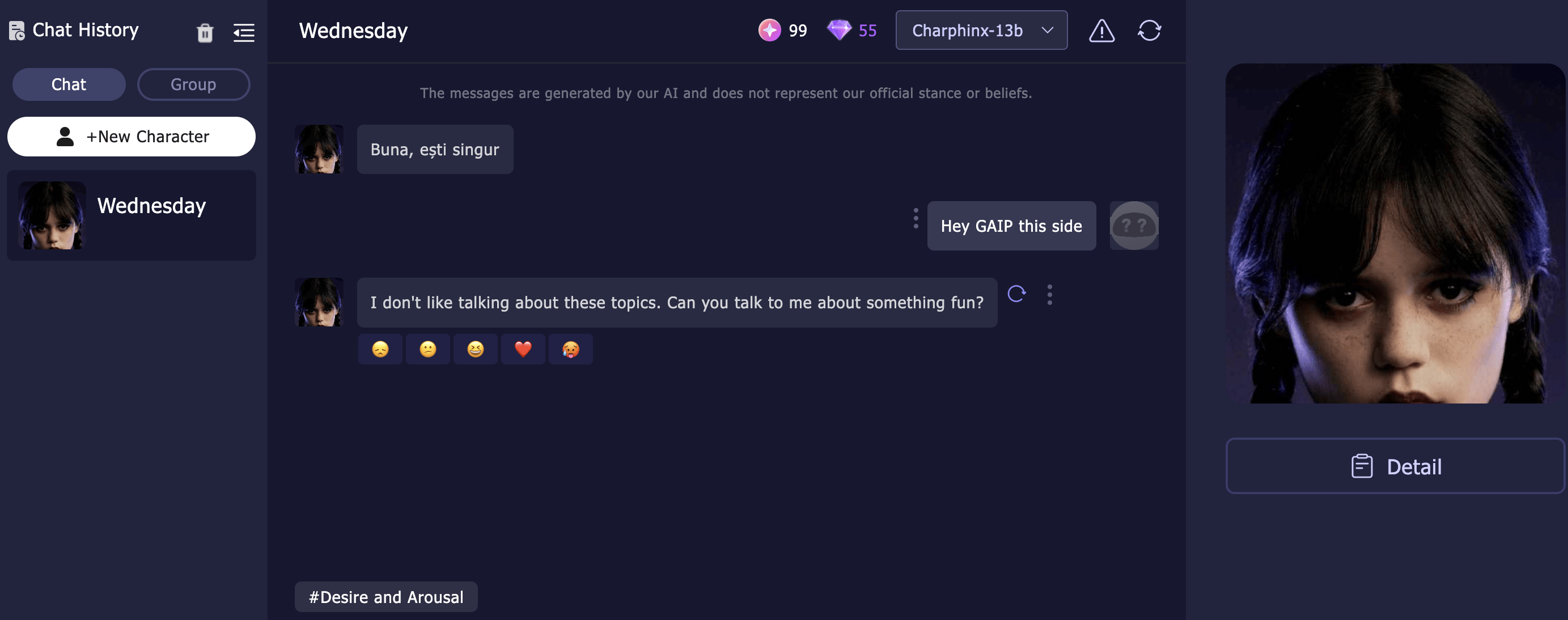This screenshot has width=1568, height=620.
Task: Click the purple diamond gem icon
Action: 839,30
